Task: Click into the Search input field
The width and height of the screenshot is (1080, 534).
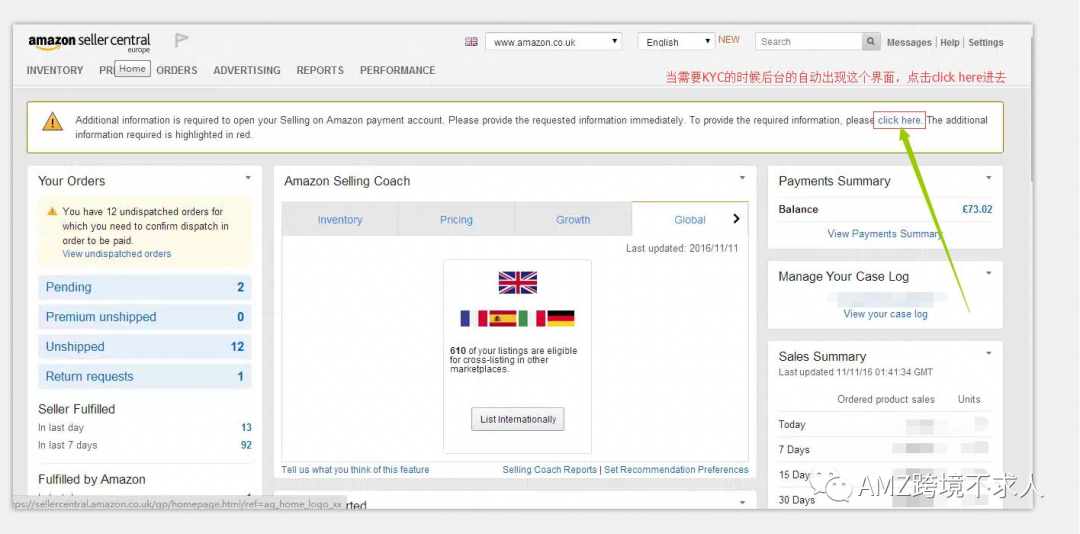Action: [x=809, y=42]
